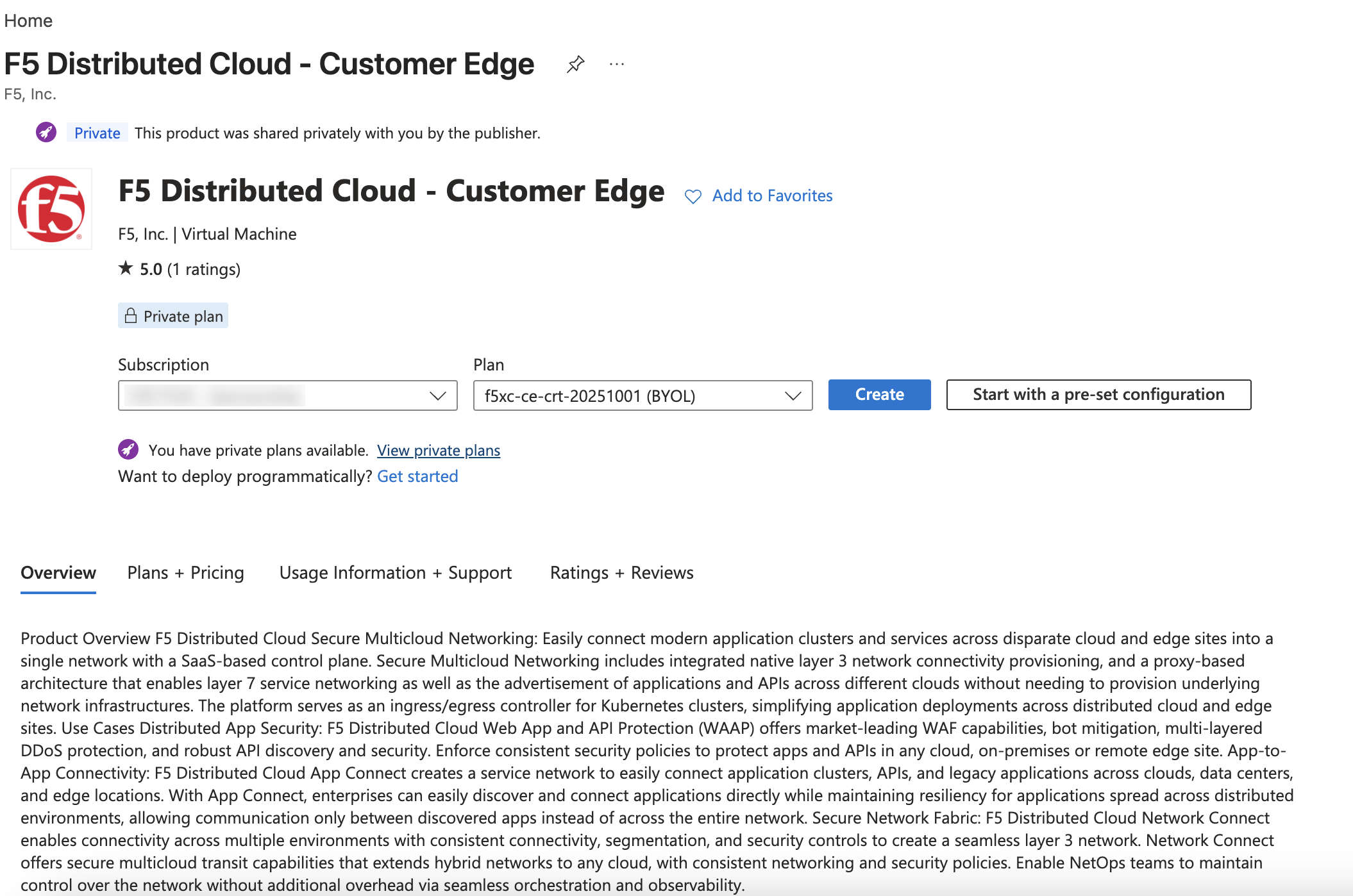Switch to the Plans + Pricing tab
Screen dimensions: 1353x896
click(185, 573)
